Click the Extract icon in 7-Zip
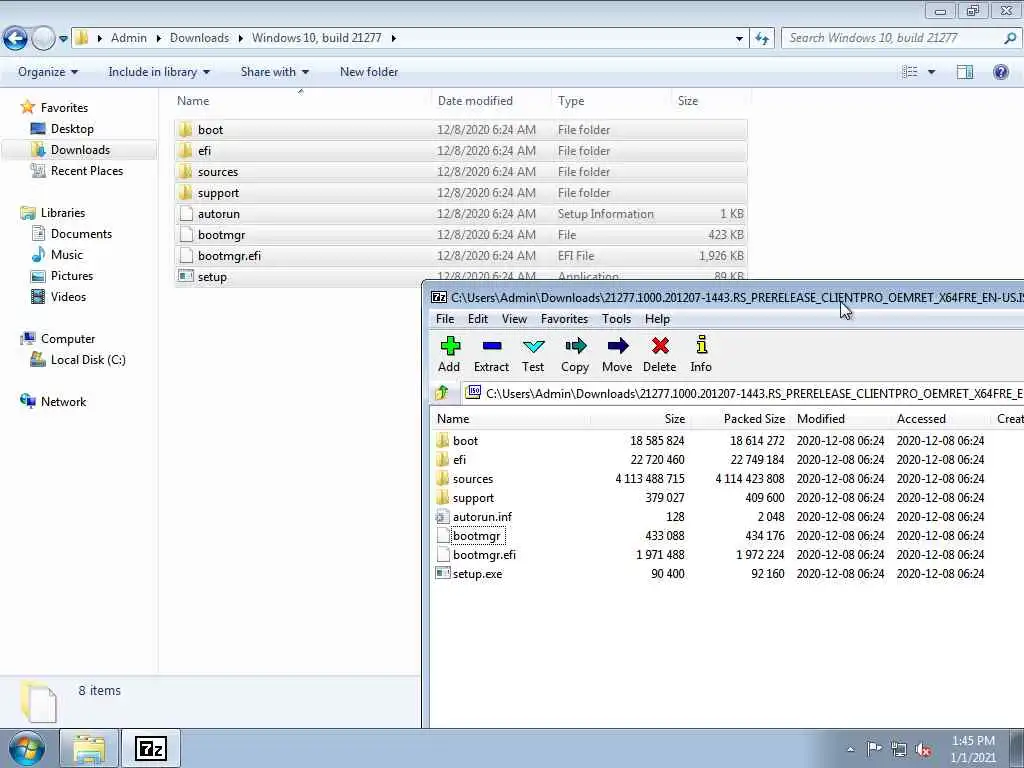The image size is (1024, 768). 491,355
